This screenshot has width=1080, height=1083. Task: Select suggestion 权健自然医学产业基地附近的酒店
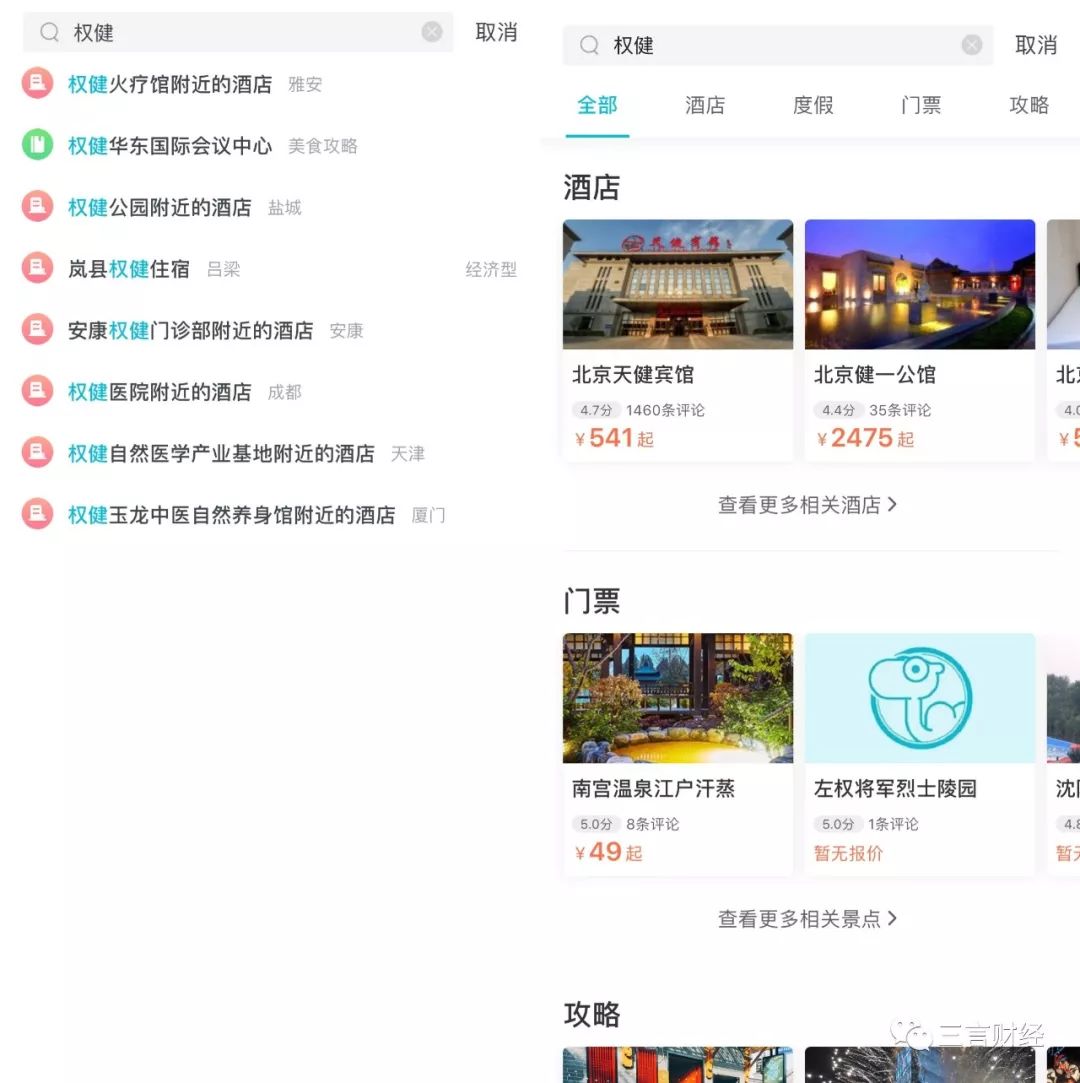[x=221, y=453]
